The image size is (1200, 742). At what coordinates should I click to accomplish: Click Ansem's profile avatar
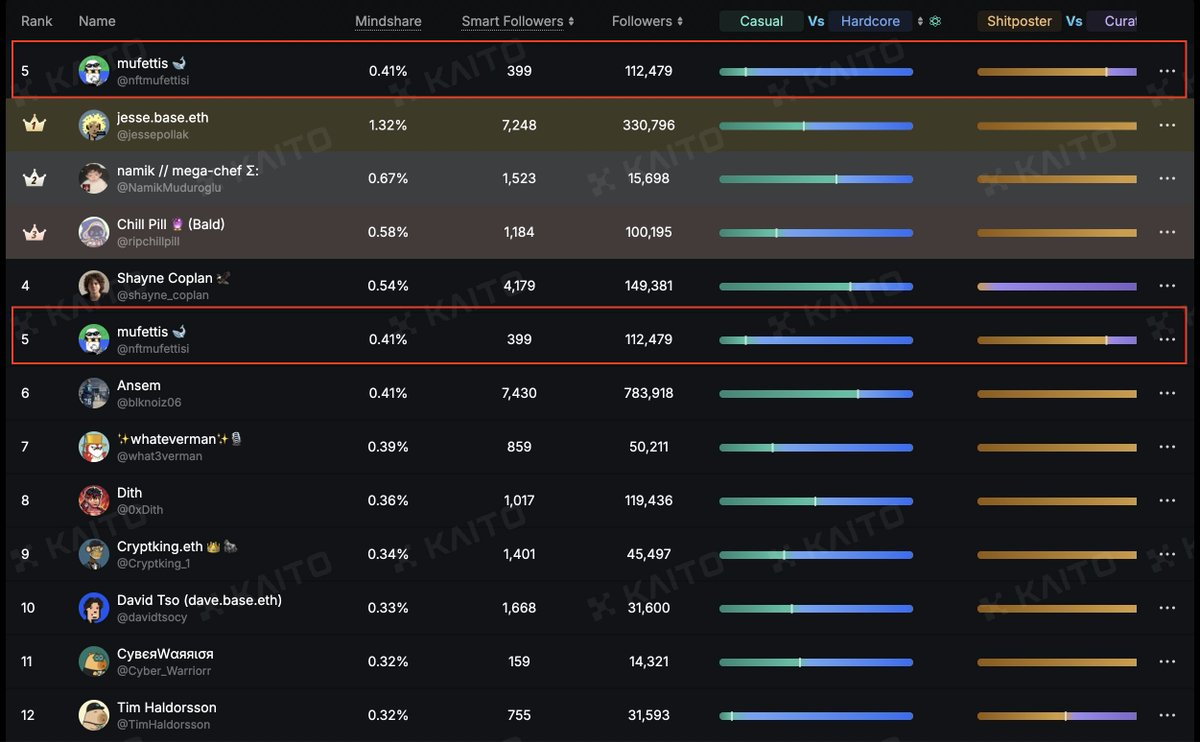pos(94,393)
